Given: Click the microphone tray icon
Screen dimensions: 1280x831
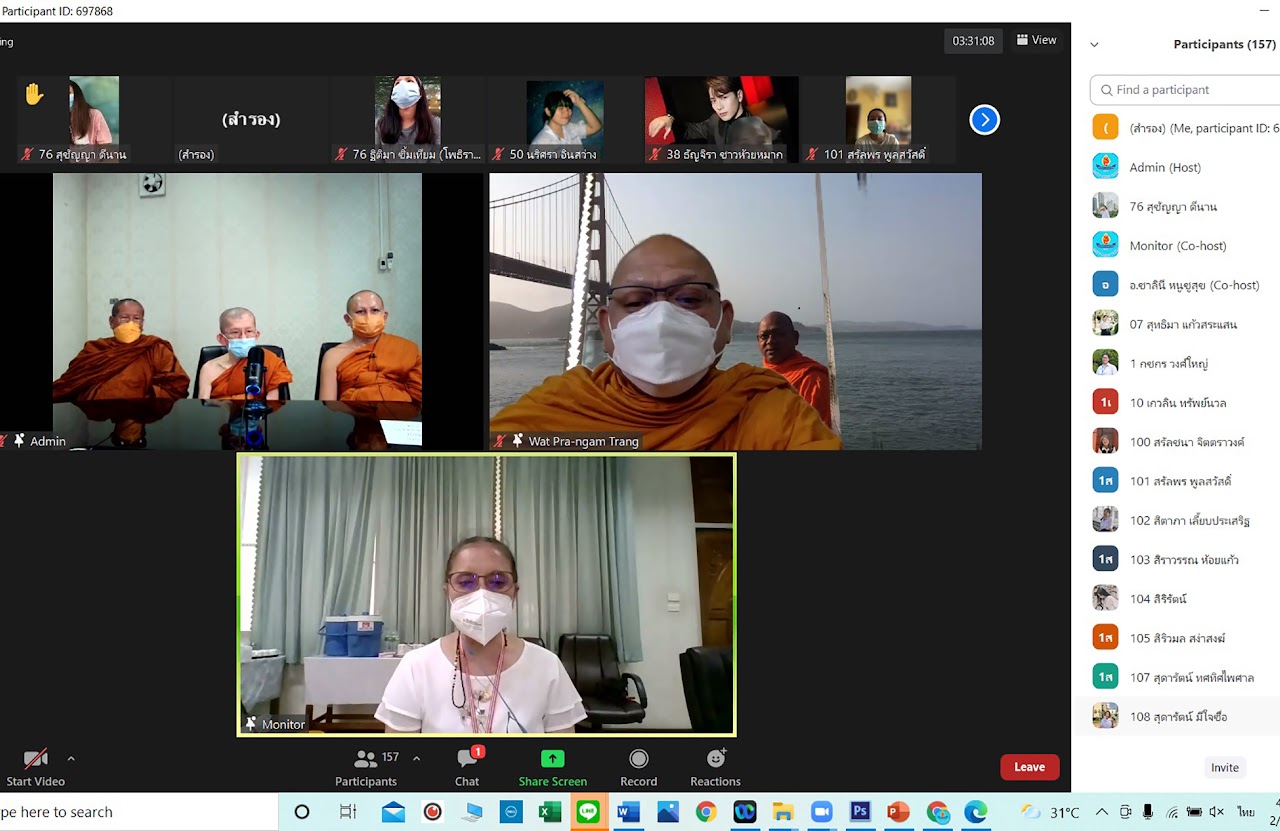Looking at the screenshot, I should 1148,812.
